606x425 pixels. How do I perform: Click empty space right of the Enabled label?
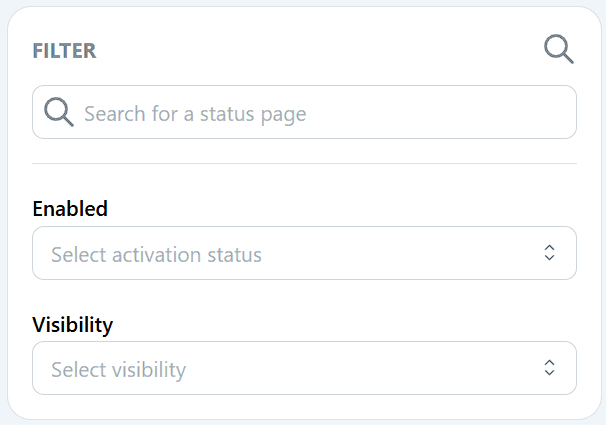click(342, 209)
